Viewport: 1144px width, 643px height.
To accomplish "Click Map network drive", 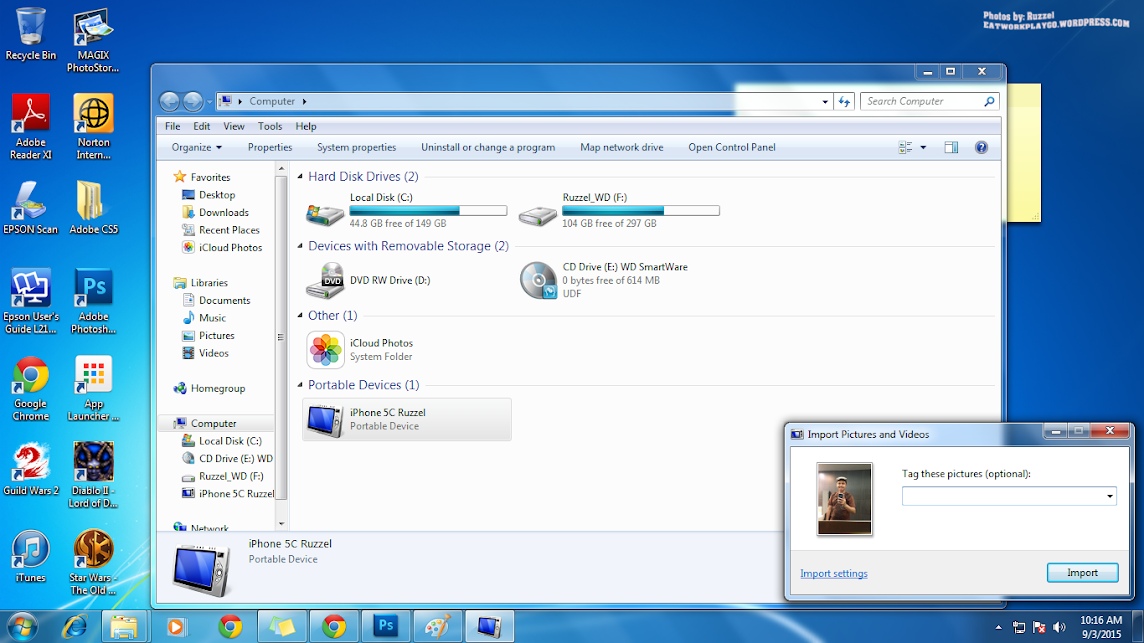I will (622, 147).
